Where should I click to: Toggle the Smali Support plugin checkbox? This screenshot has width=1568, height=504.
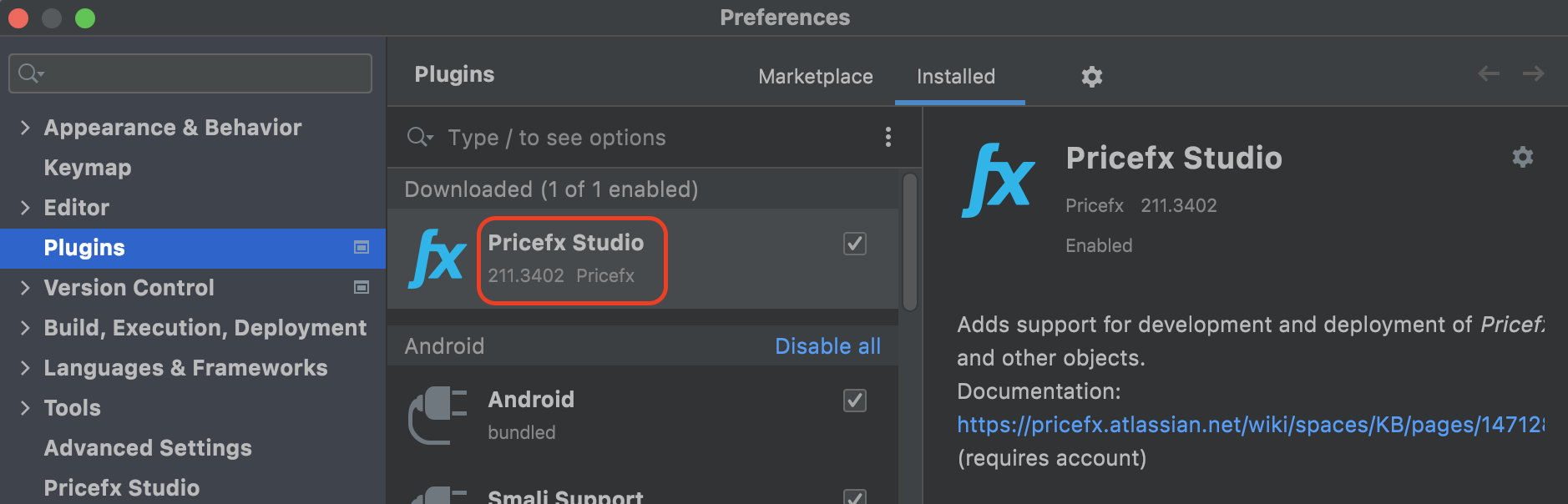tap(854, 497)
